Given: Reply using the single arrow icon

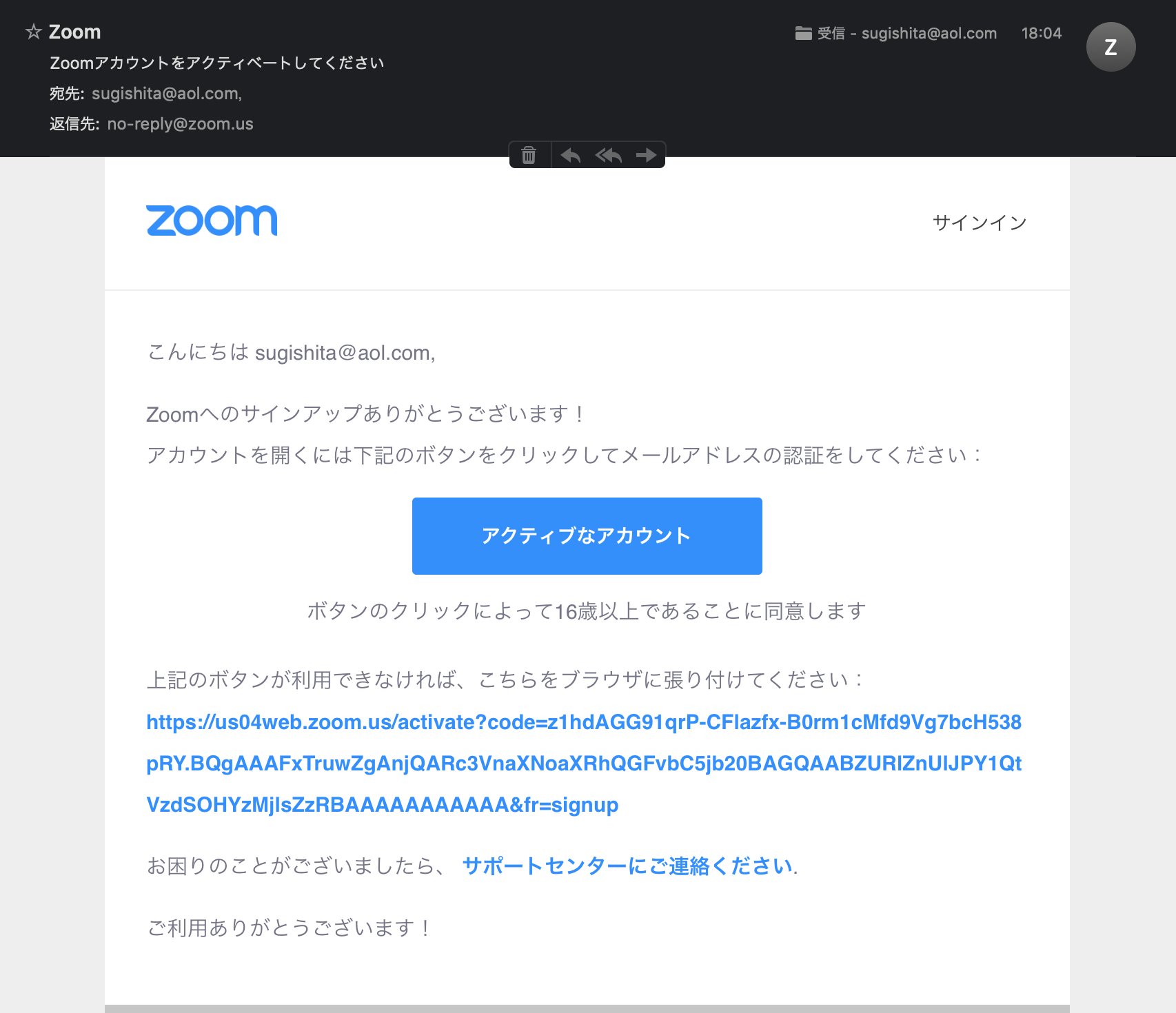Looking at the screenshot, I should point(570,155).
